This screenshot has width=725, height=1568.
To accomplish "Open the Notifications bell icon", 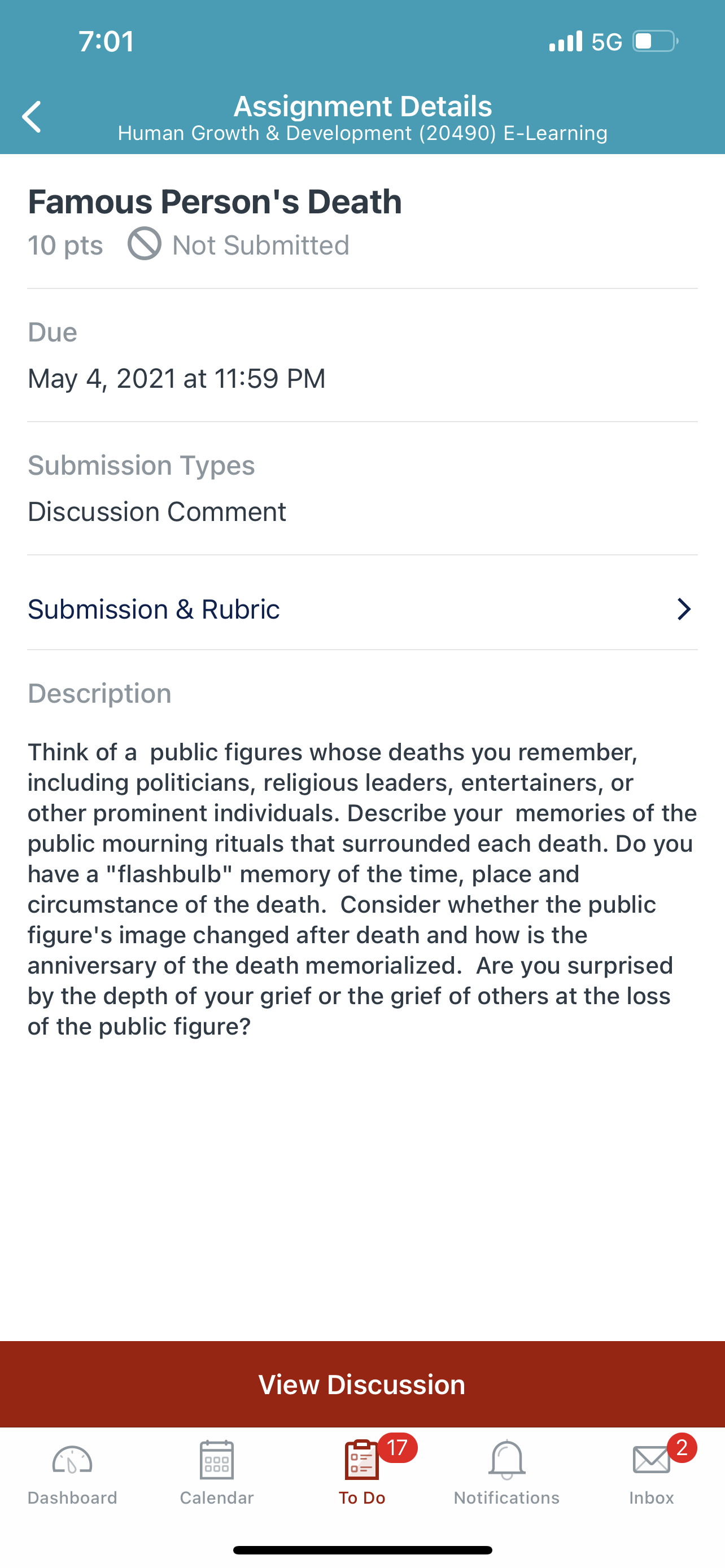I will [x=506, y=1460].
